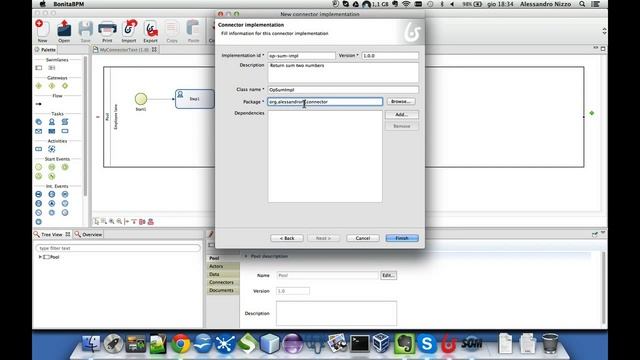The width and height of the screenshot is (640, 360).
Task: Select the Lane icon under Swimlanes
Action: (x=52, y=68)
